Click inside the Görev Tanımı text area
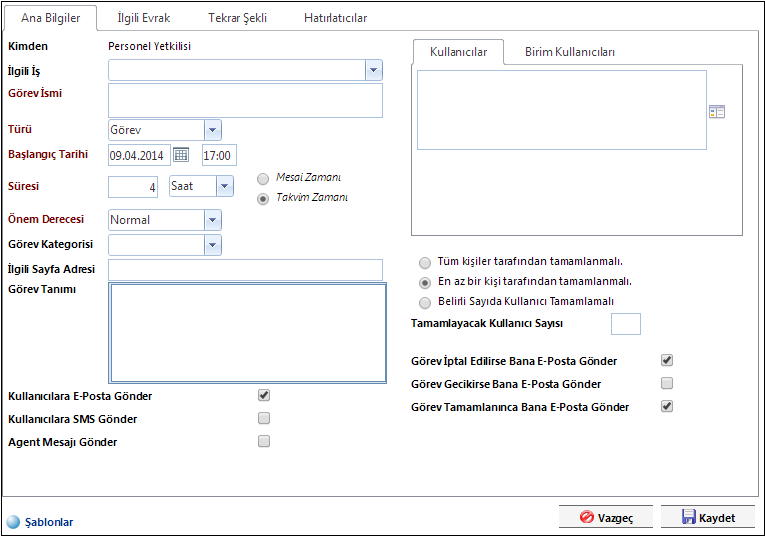 247,333
